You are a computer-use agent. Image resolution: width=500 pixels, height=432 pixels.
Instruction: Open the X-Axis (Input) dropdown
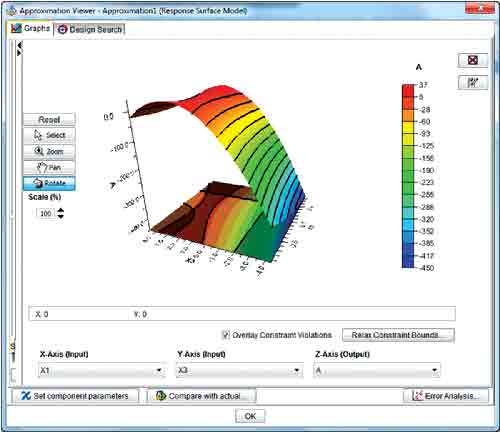coord(102,370)
